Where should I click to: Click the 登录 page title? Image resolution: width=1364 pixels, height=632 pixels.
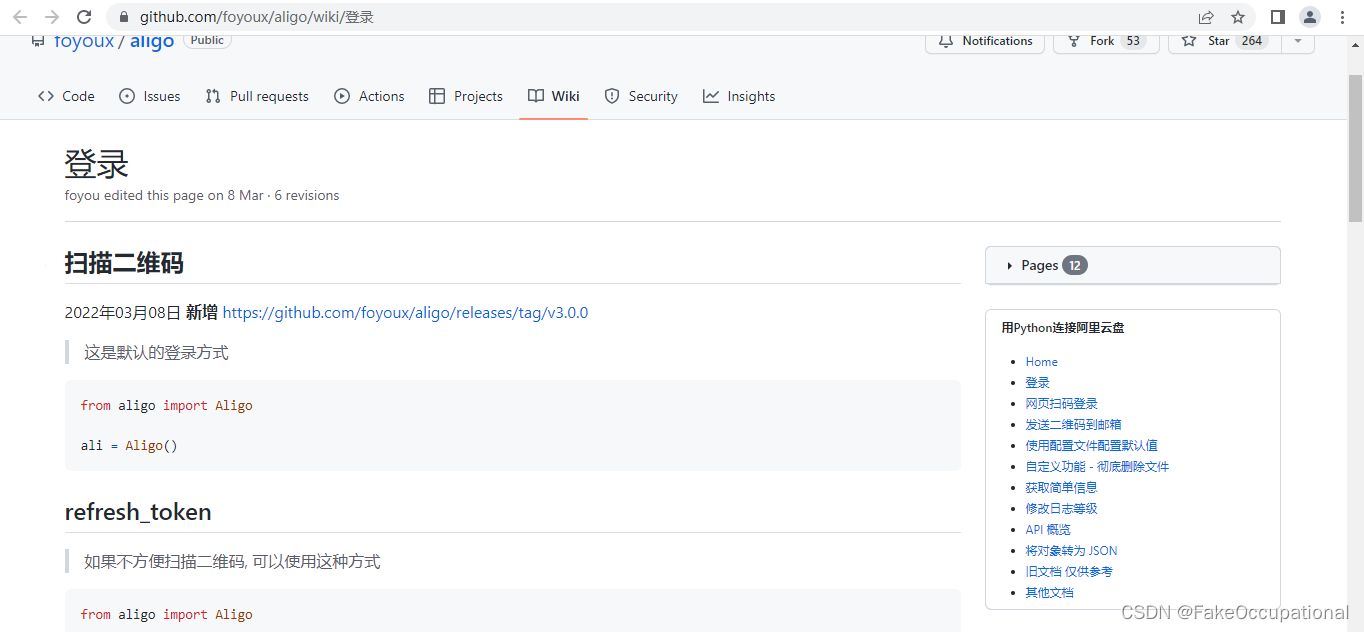tap(97, 164)
